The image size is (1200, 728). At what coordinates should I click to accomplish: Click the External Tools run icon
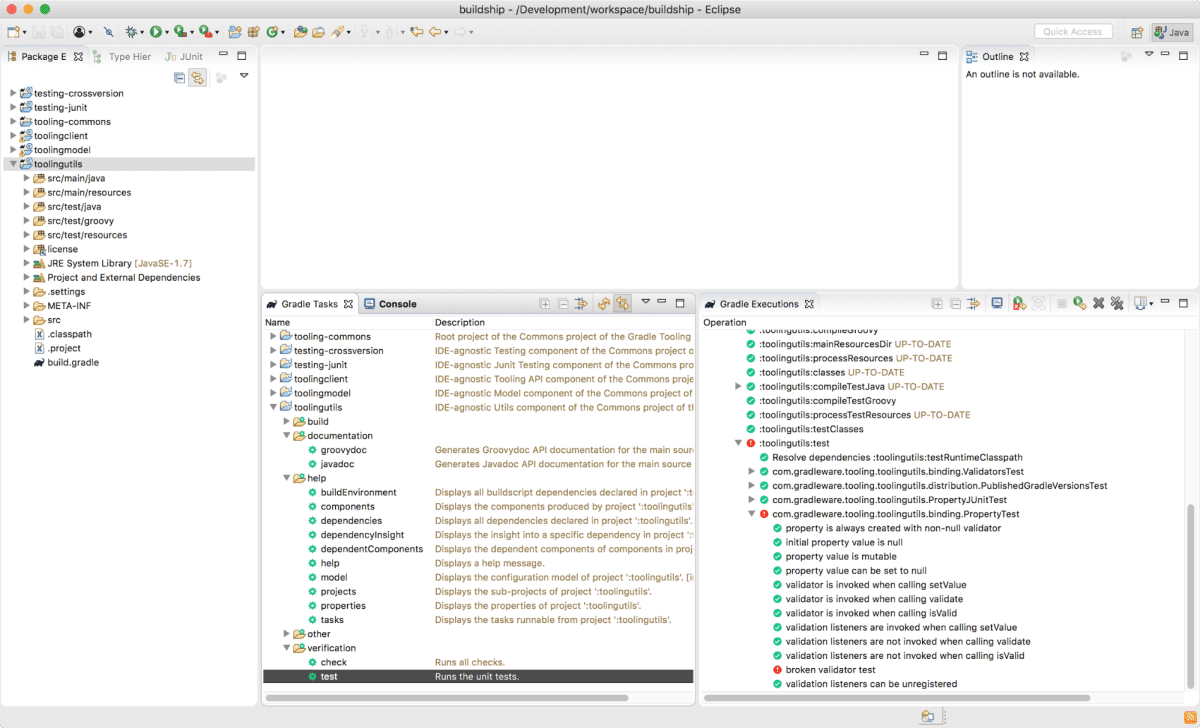pos(204,32)
